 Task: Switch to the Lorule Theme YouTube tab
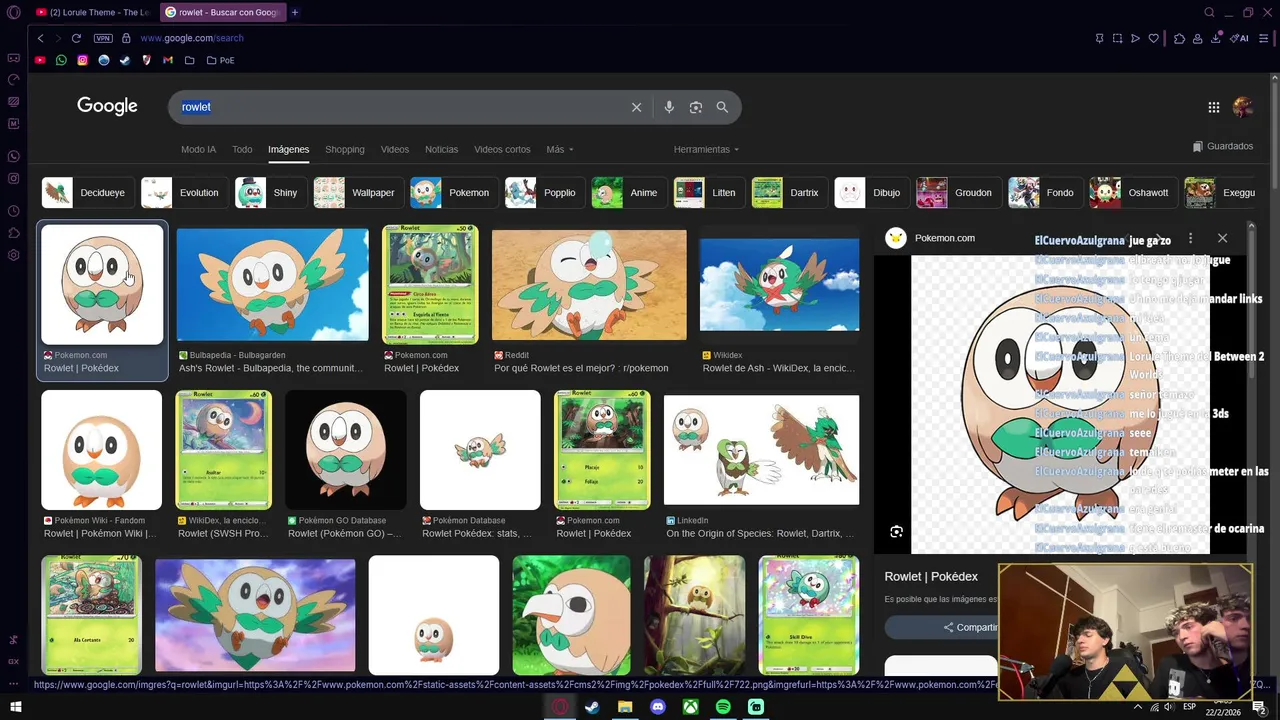click(92, 12)
